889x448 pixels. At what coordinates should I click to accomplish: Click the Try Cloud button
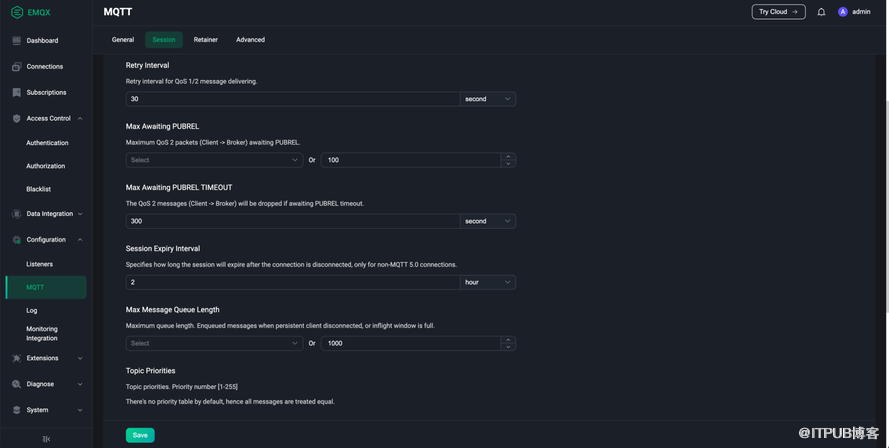pyautogui.click(x=778, y=12)
